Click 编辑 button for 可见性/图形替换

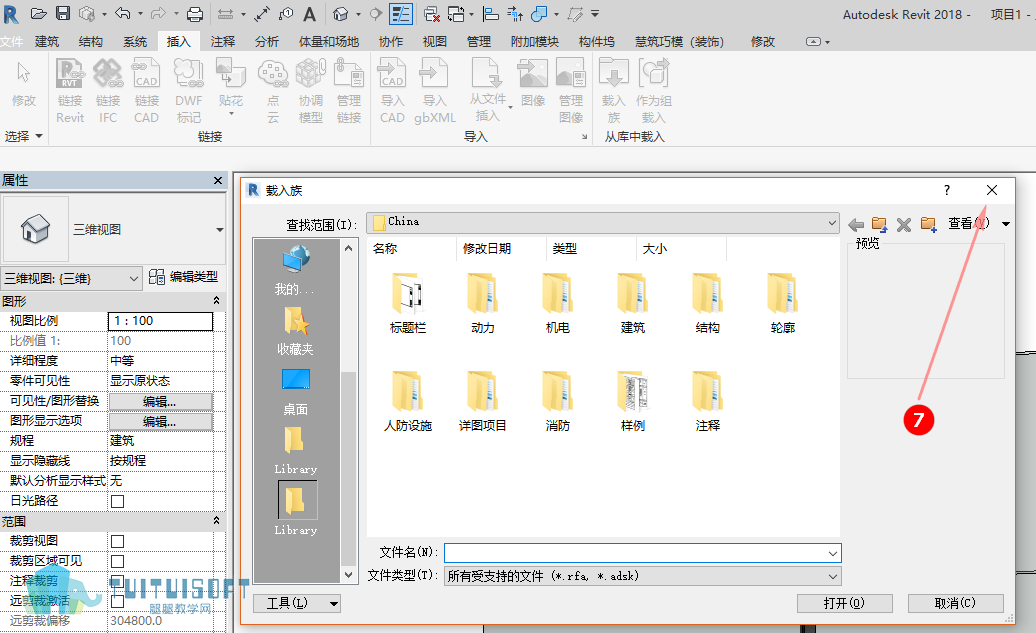160,402
